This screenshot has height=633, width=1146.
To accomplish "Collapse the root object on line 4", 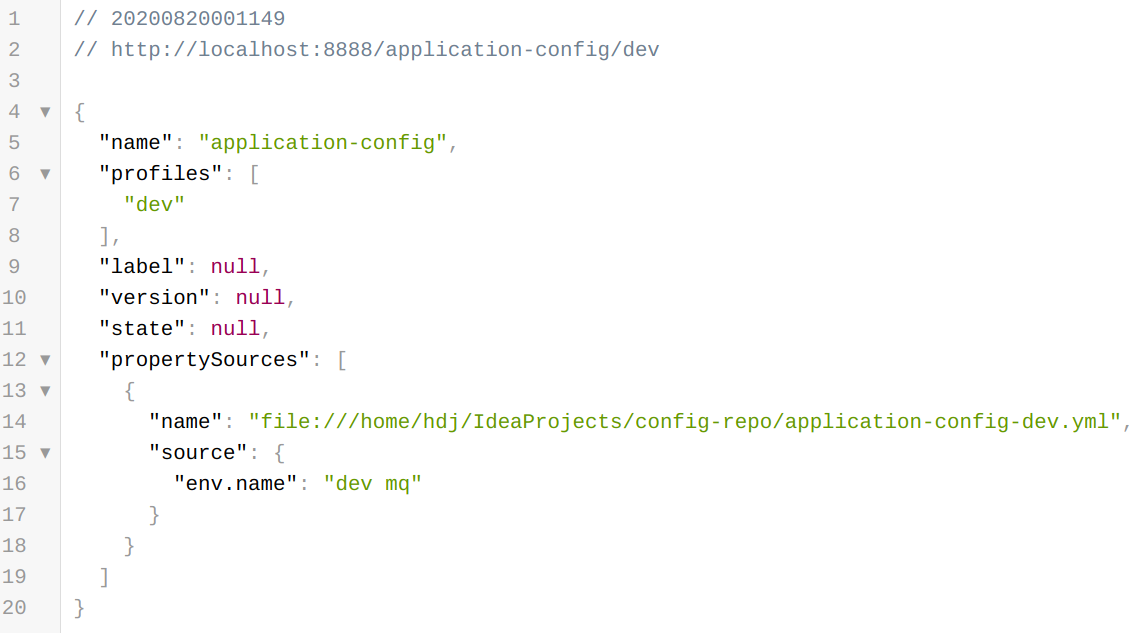I will point(45,112).
